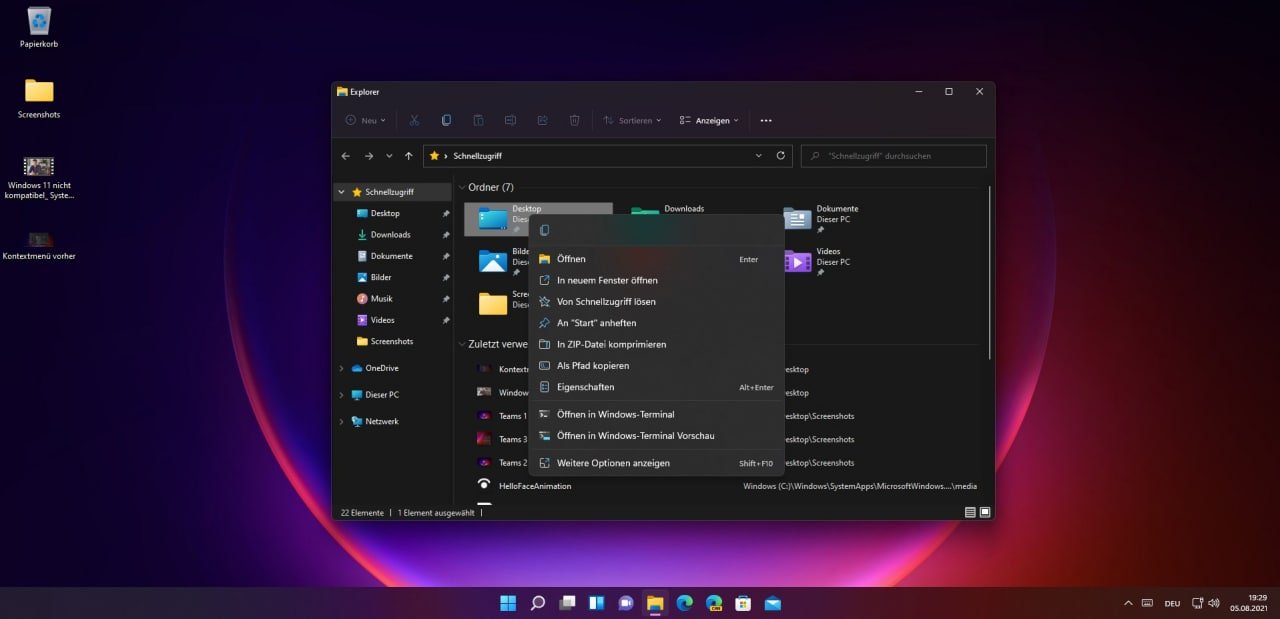Image resolution: width=1280 pixels, height=619 pixels.
Task: Expand the Dieser PC tree node
Action: pyautogui.click(x=341, y=395)
